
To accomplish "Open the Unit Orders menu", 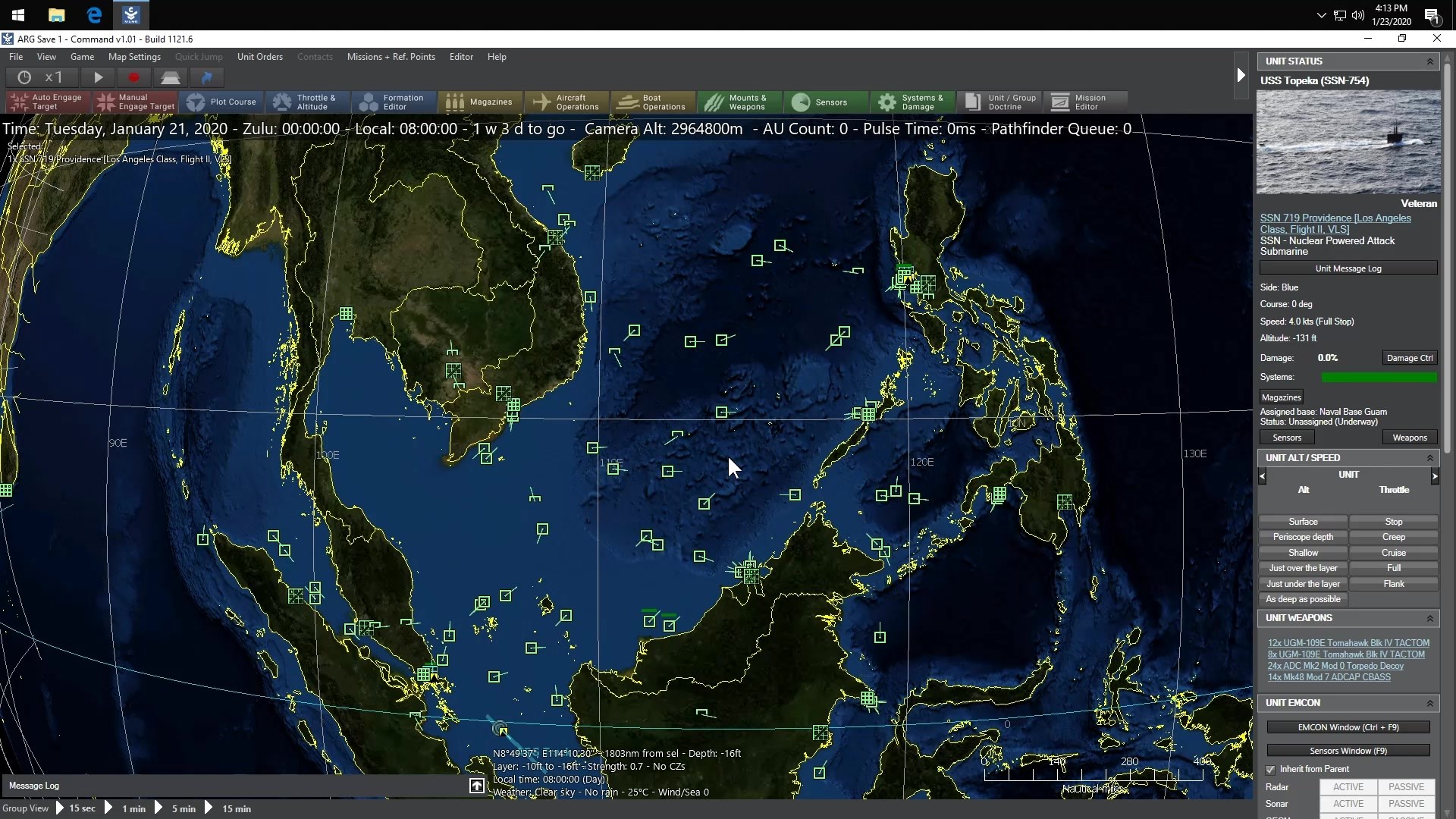I will point(259,57).
